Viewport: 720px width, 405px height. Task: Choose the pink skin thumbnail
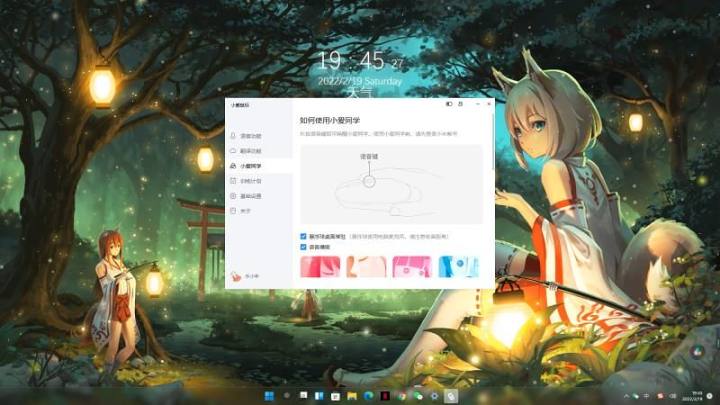click(412, 267)
